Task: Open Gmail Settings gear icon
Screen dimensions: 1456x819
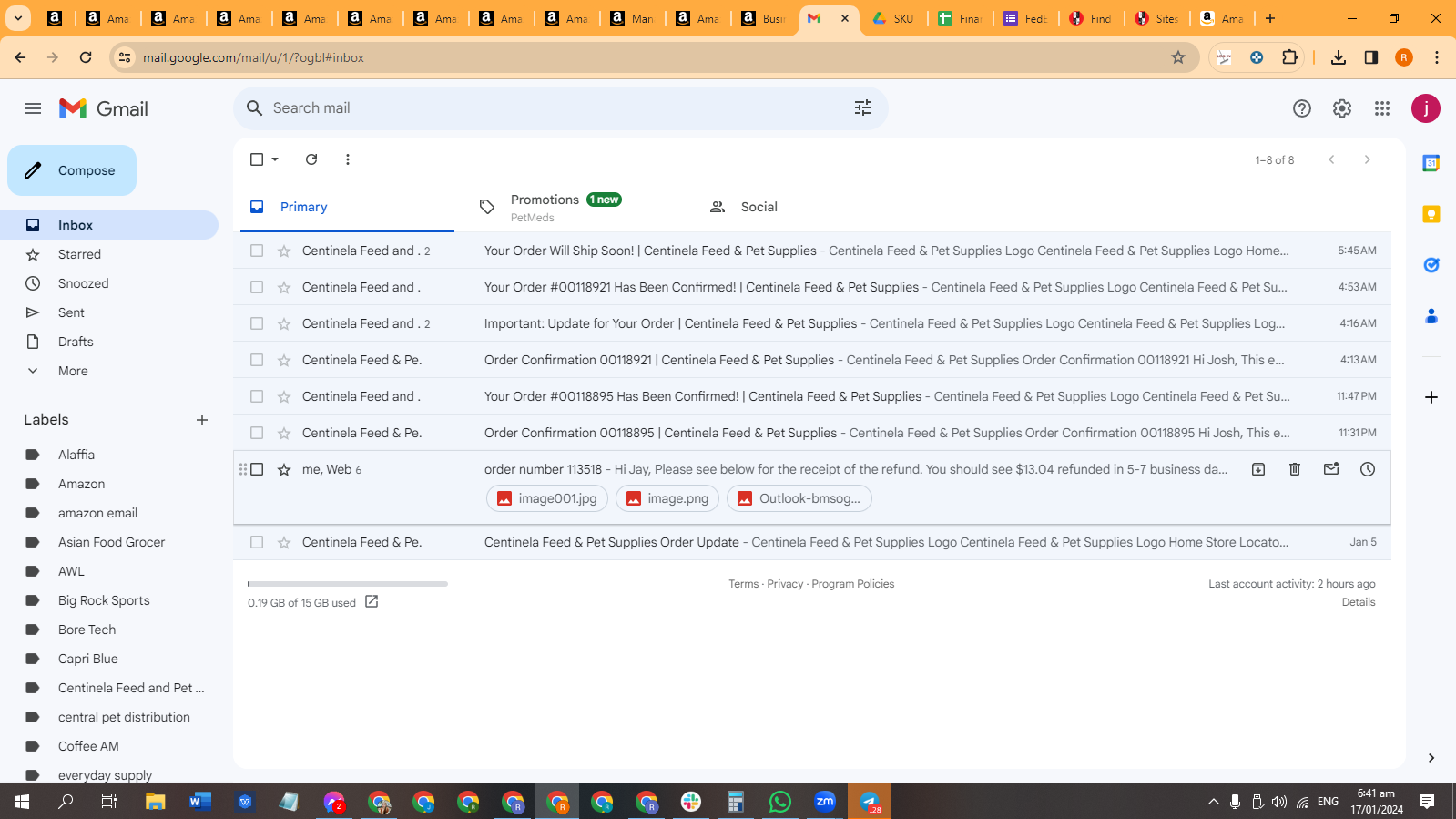Action: pyautogui.click(x=1342, y=108)
